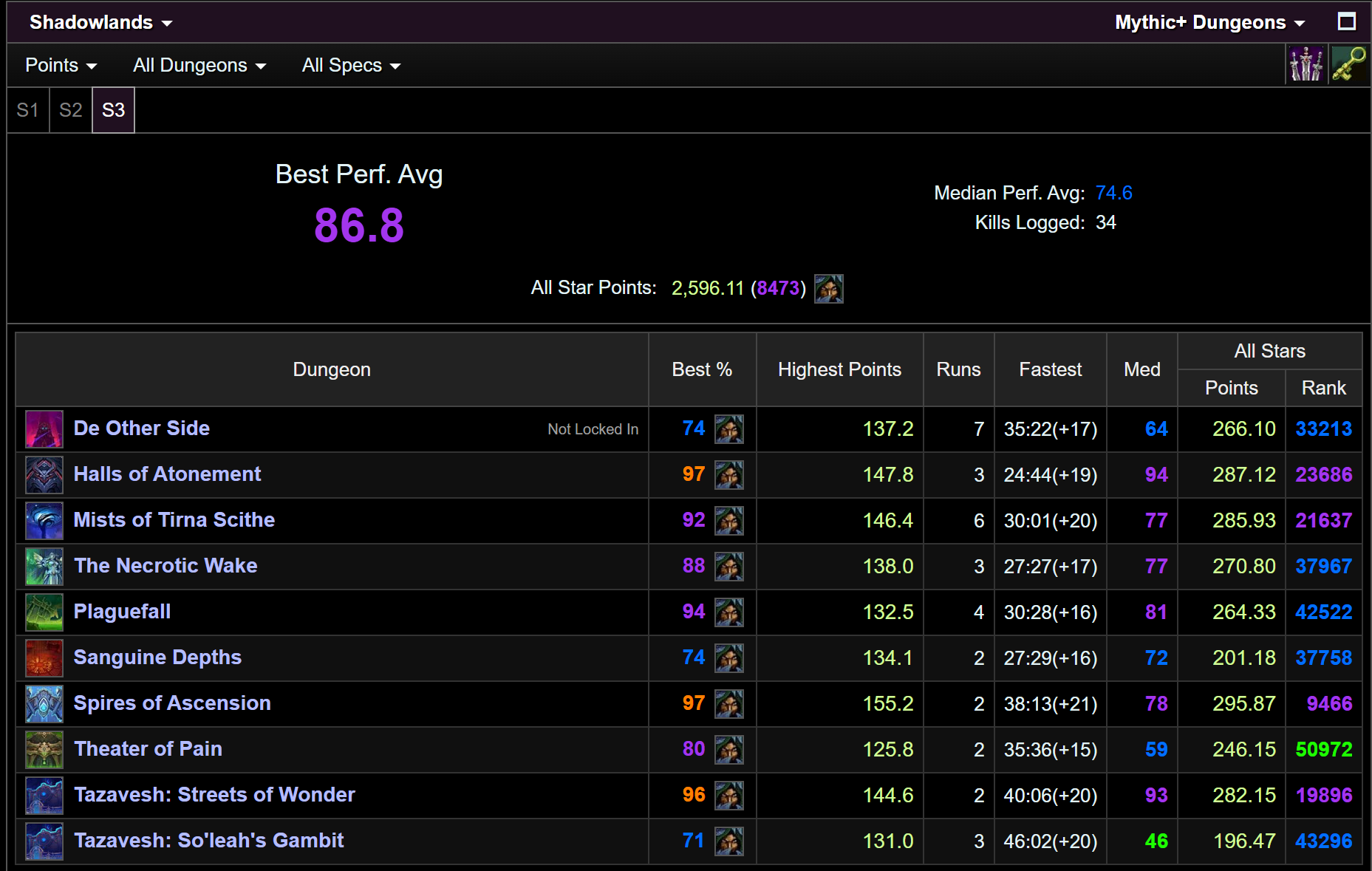This screenshot has height=871, width=1372.
Task: Open the Plaguefall dungeon link
Action: click(x=123, y=611)
